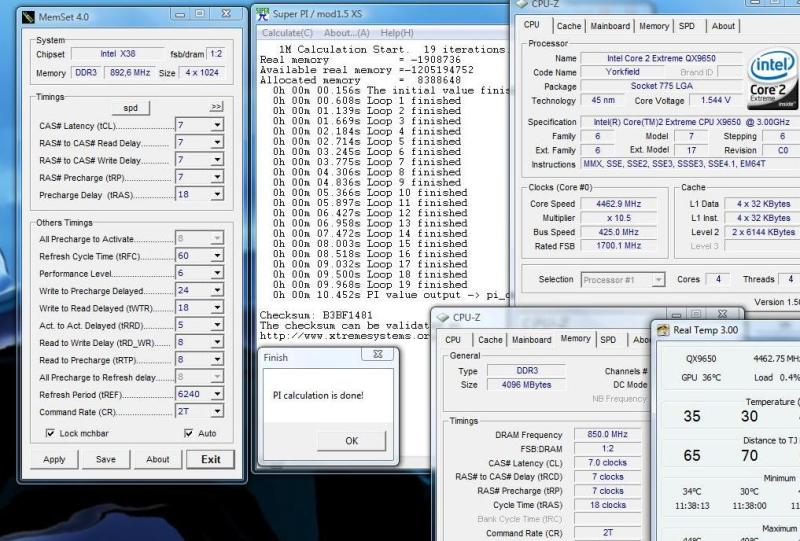Open the RAS# to CAS# Read Delay dropdown
800x541 pixels.
(x=217, y=142)
